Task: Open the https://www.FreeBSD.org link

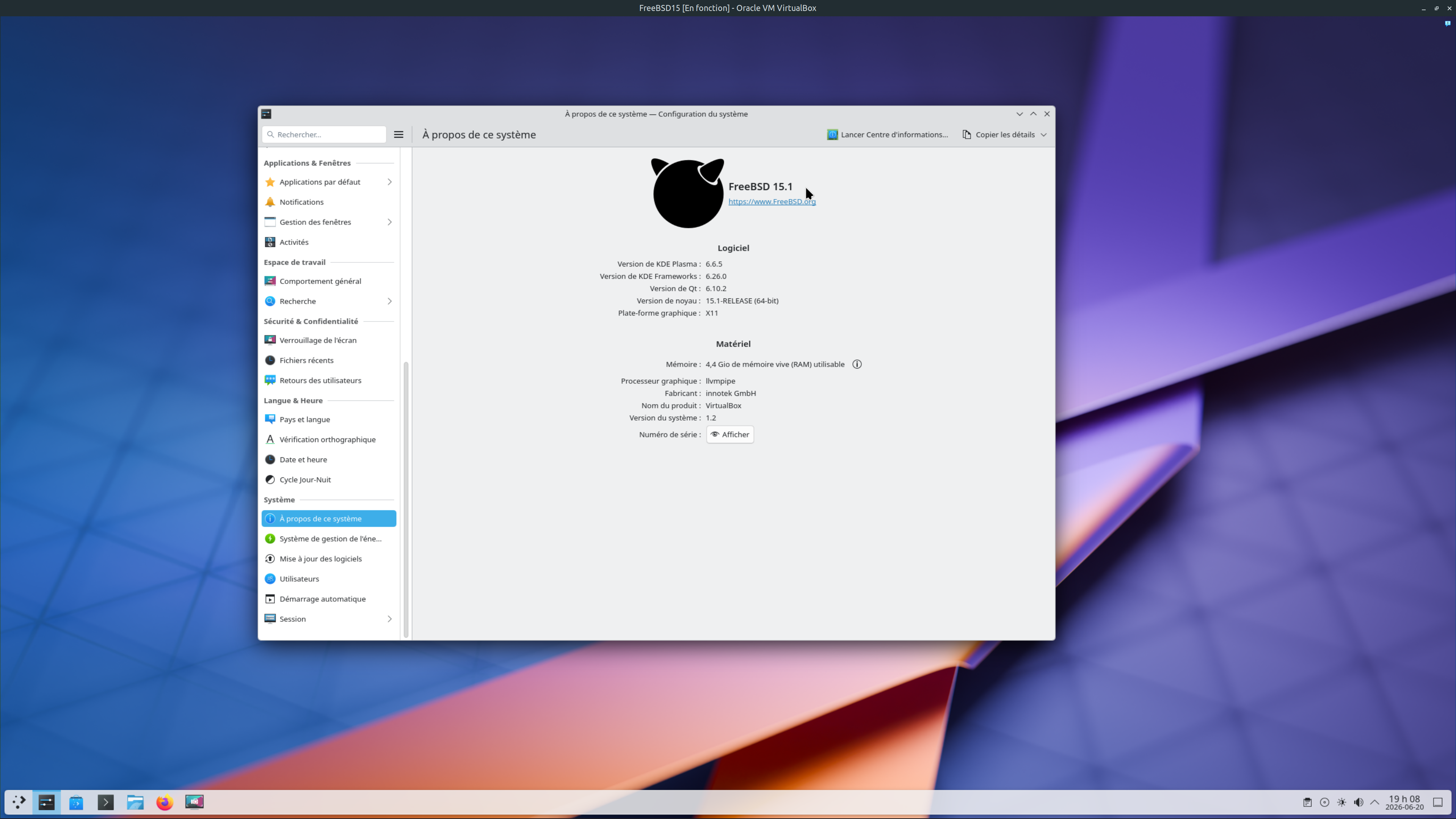Action: 772,202
